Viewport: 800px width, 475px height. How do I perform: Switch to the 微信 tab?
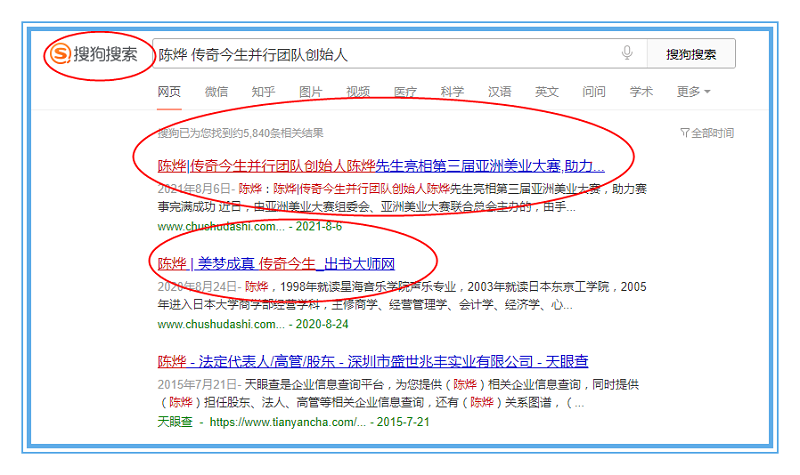click(x=216, y=92)
